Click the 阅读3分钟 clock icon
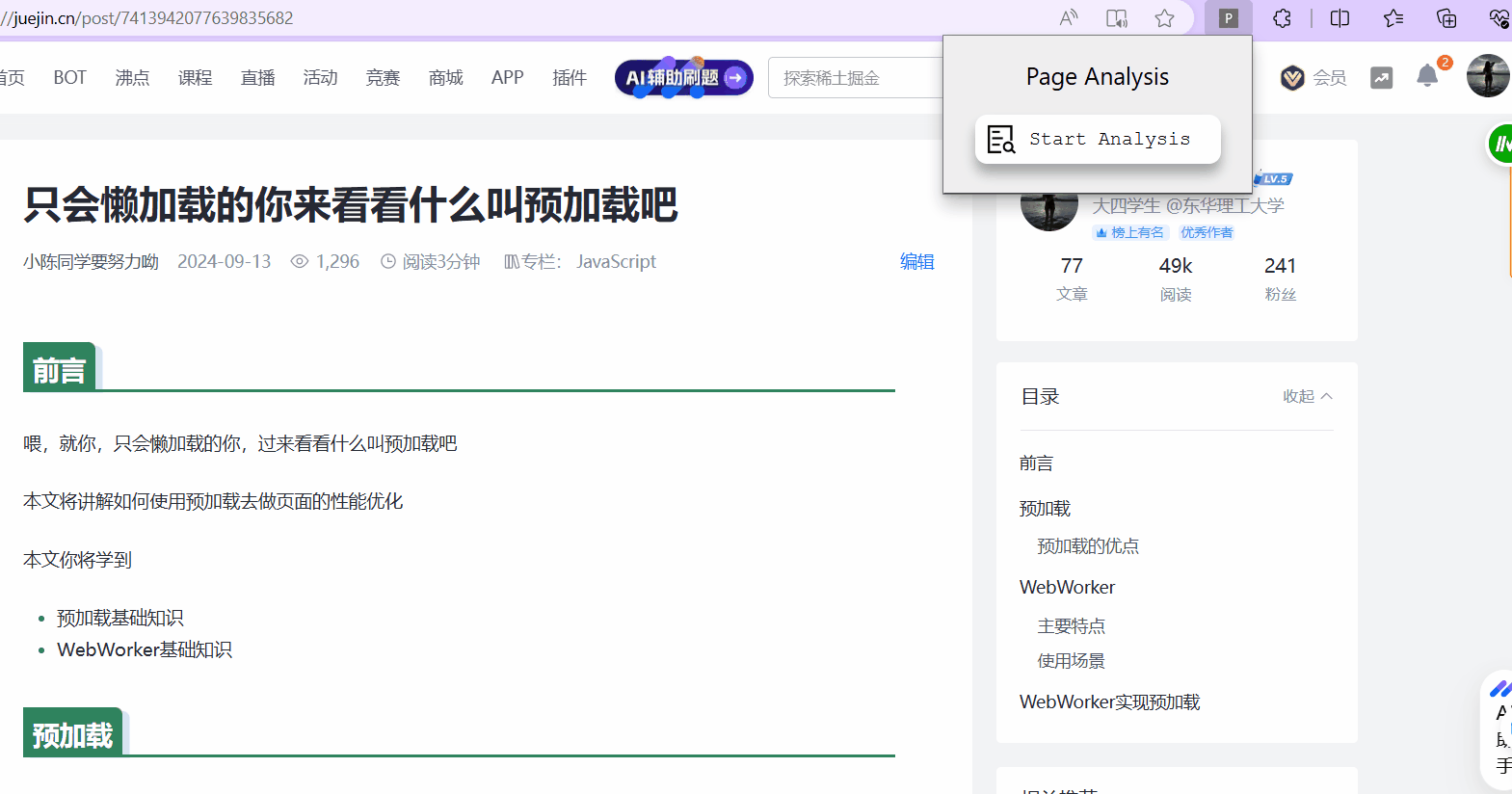The width and height of the screenshot is (1512, 794). (x=388, y=262)
